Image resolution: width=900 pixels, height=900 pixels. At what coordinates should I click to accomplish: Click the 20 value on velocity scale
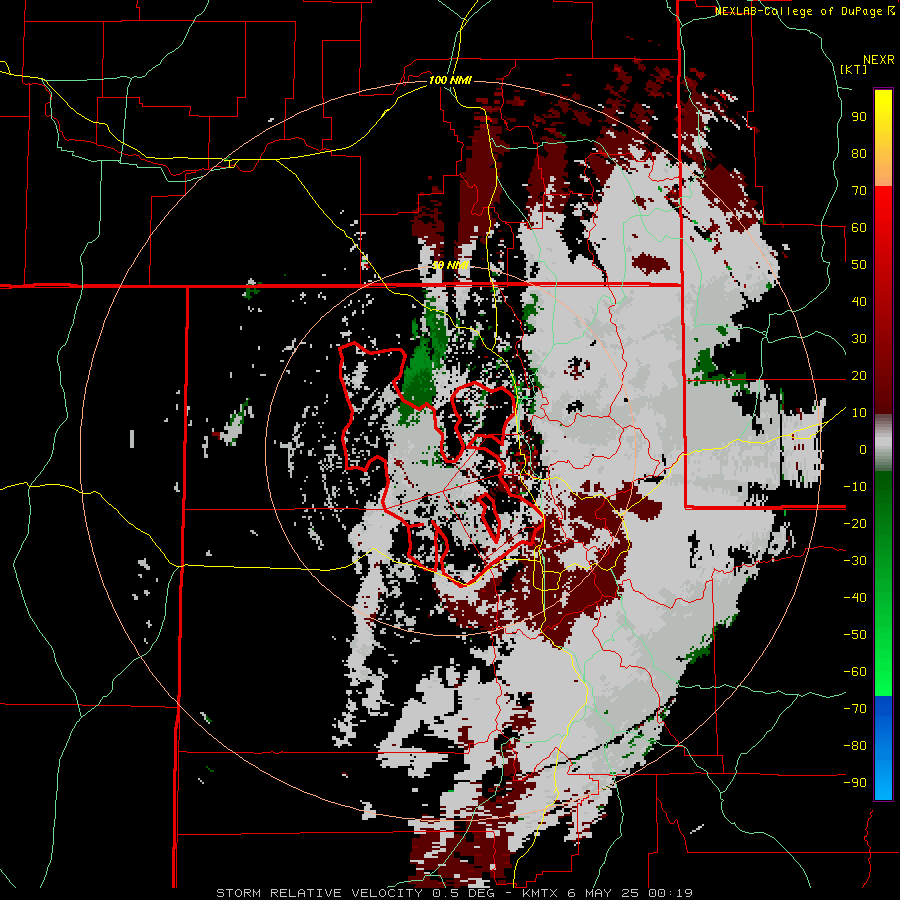coord(859,376)
